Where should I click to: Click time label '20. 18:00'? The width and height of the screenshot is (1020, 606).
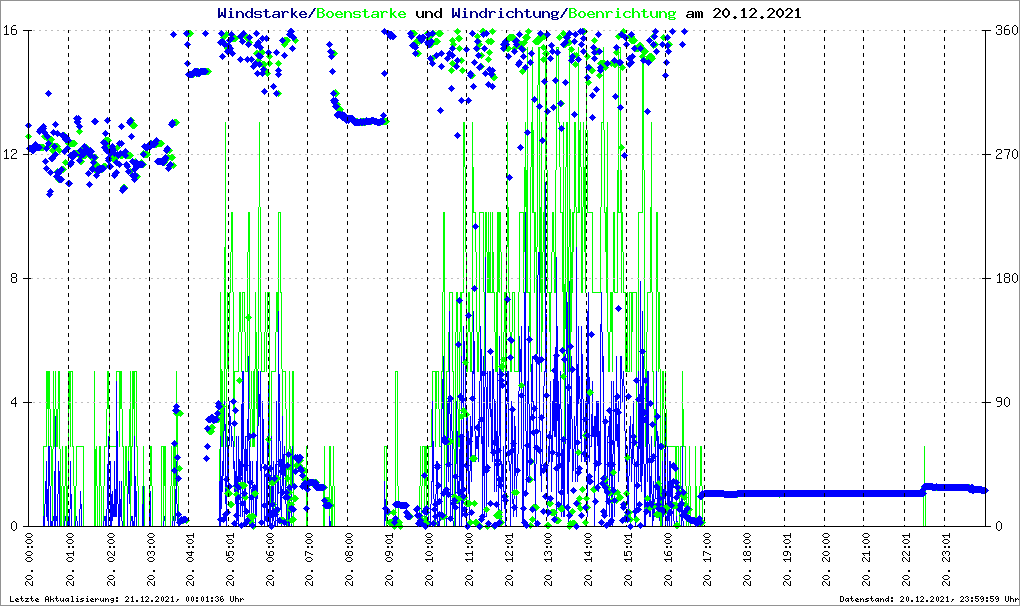pyautogui.click(x=747, y=559)
